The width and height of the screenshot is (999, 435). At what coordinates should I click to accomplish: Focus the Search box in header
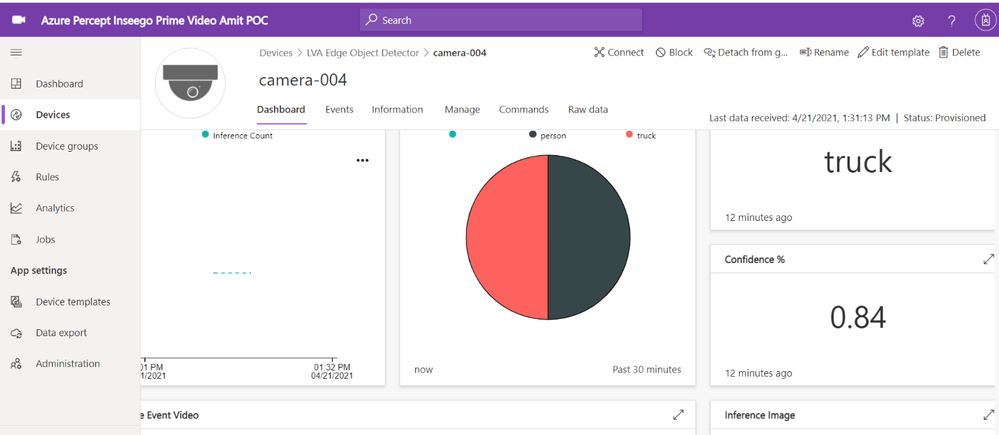coord(501,20)
